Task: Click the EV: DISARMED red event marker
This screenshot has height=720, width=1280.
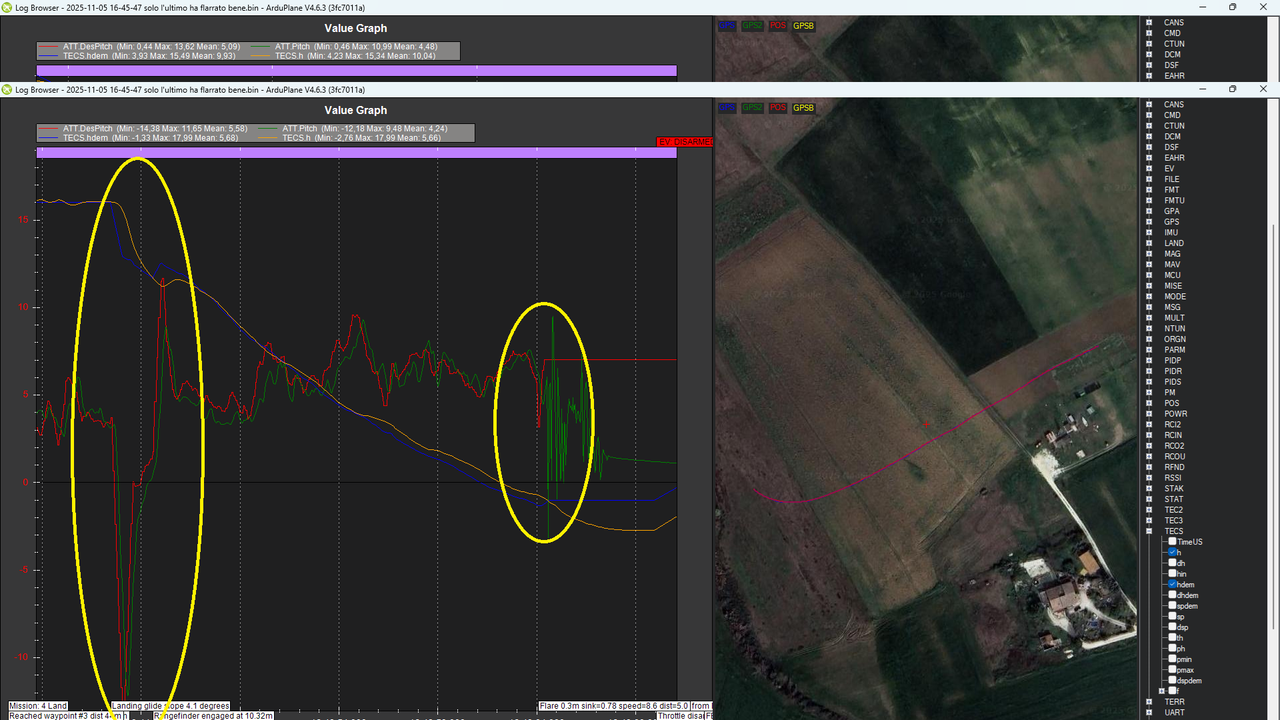Action: point(684,142)
